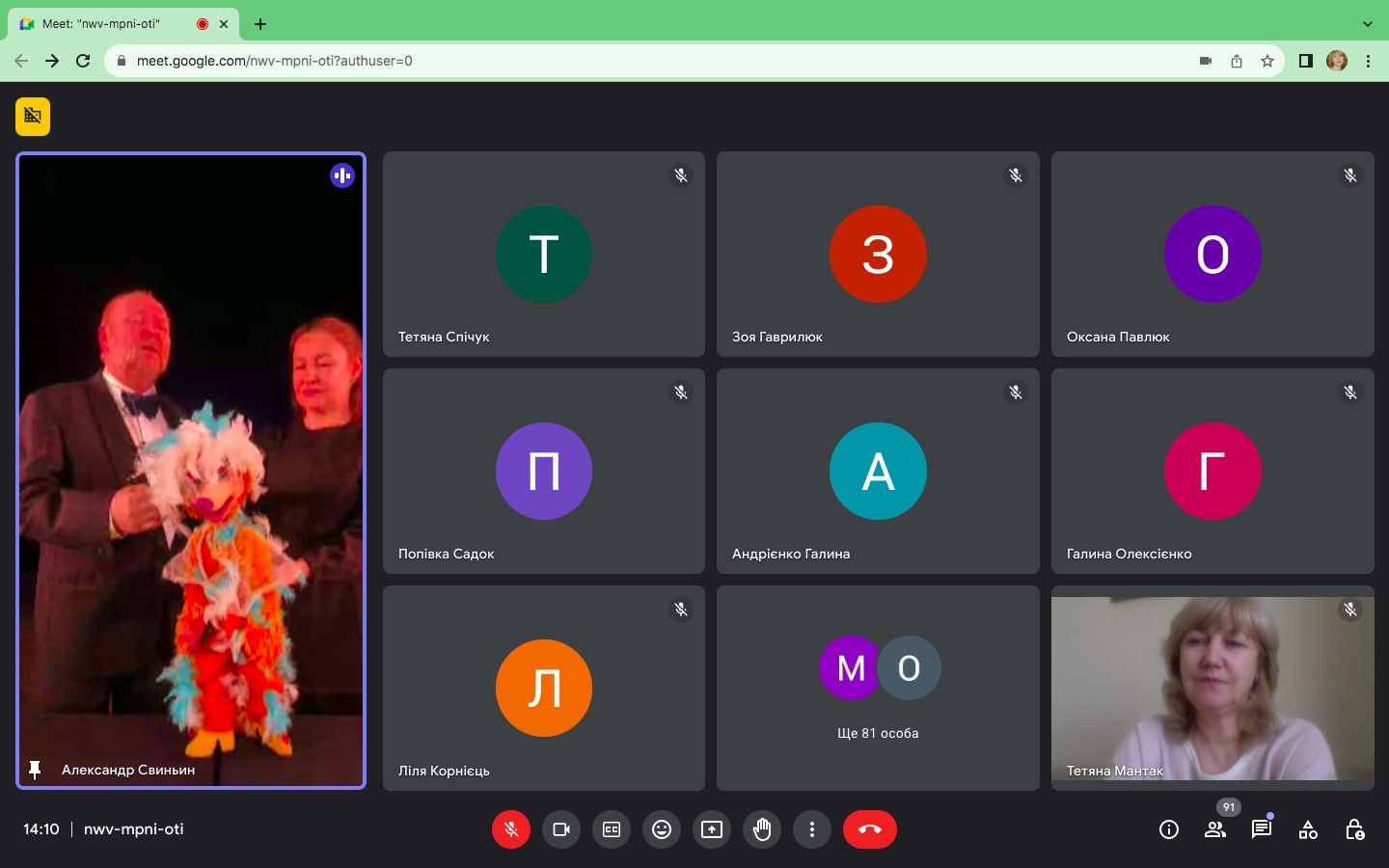Open meeting details info icon
This screenshot has width=1389, height=868.
tap(1169, 829)
